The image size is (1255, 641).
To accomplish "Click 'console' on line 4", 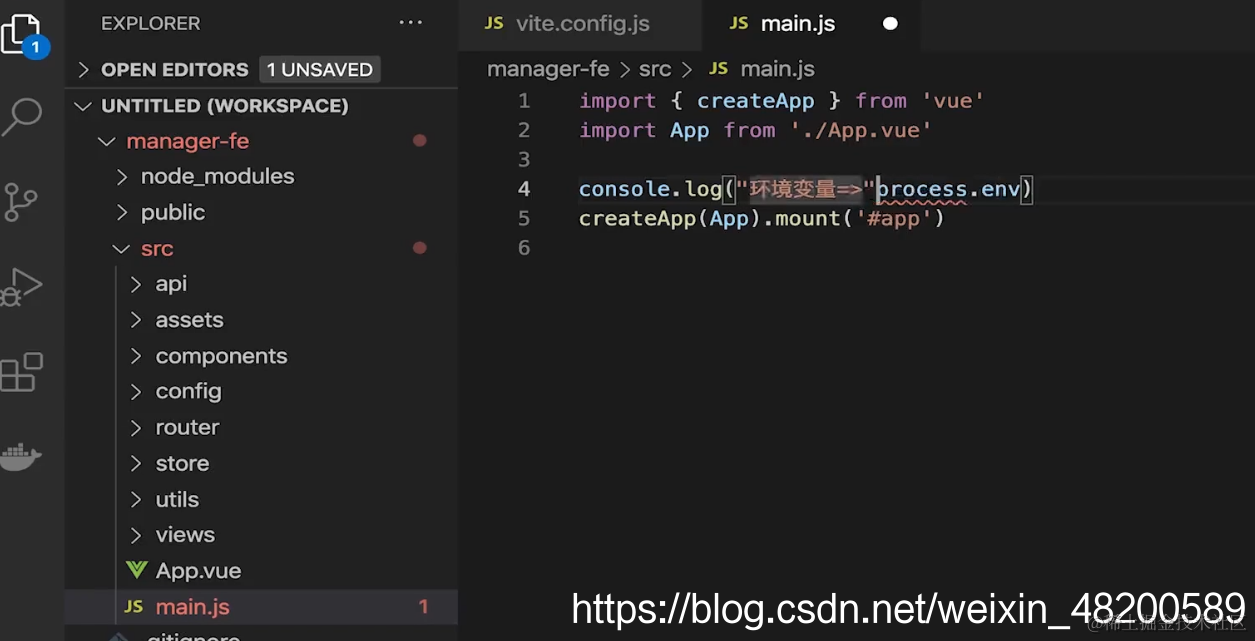I will (625, 189).
